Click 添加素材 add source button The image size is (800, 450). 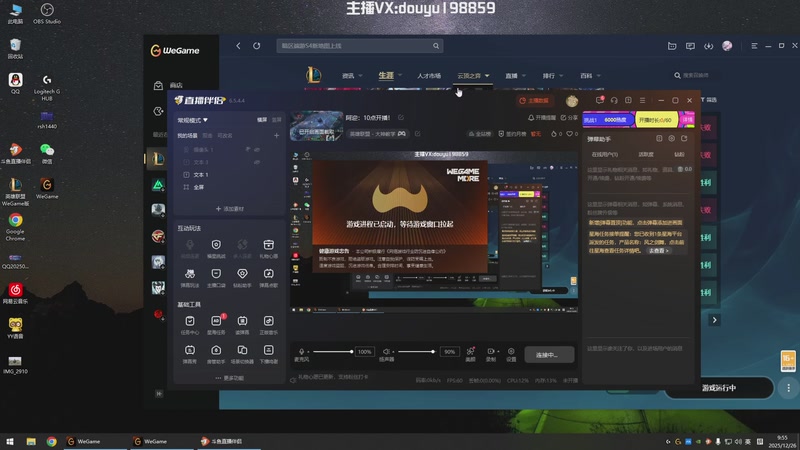(x=230, y=209)
